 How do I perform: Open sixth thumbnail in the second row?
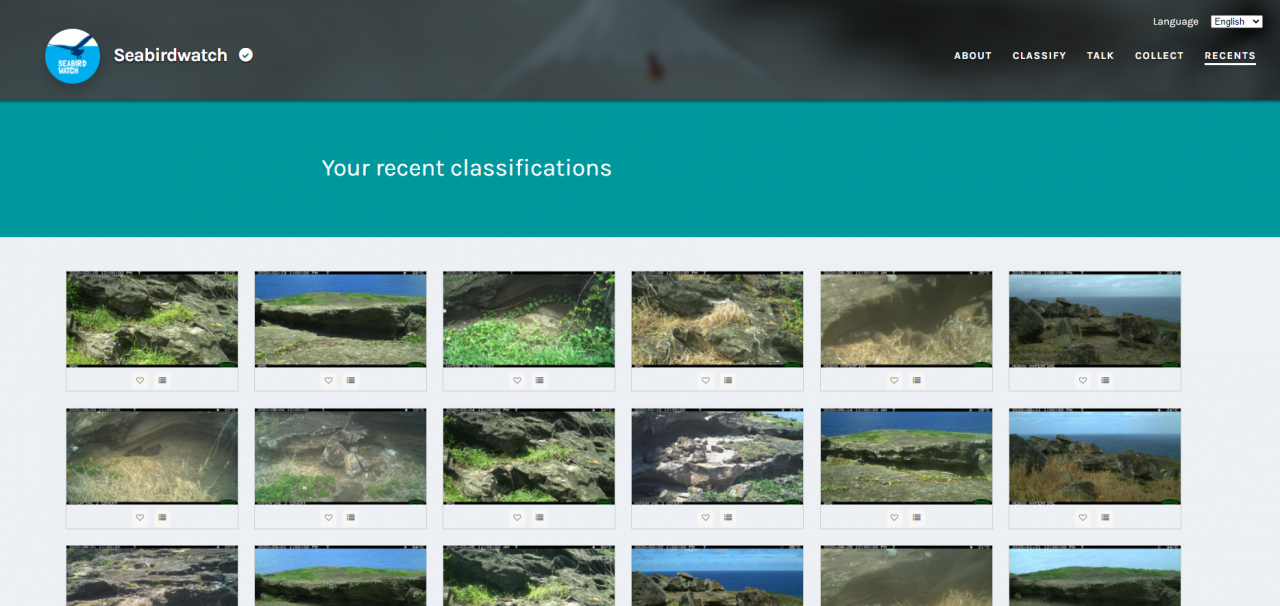1095,456
